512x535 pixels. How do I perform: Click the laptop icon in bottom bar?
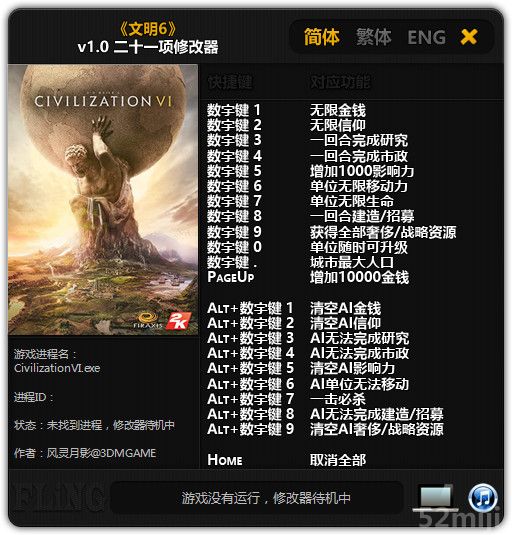coord(436,498)
